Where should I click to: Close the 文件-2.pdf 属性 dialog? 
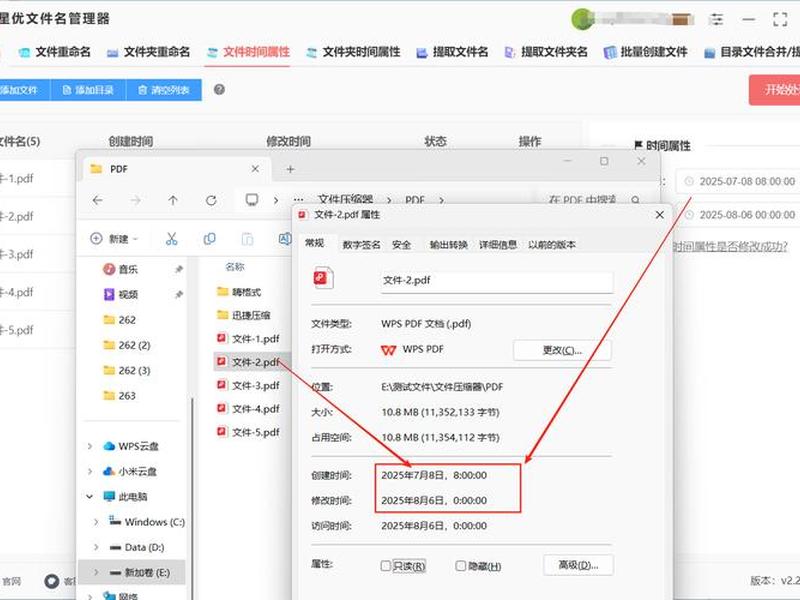point(660,215)
